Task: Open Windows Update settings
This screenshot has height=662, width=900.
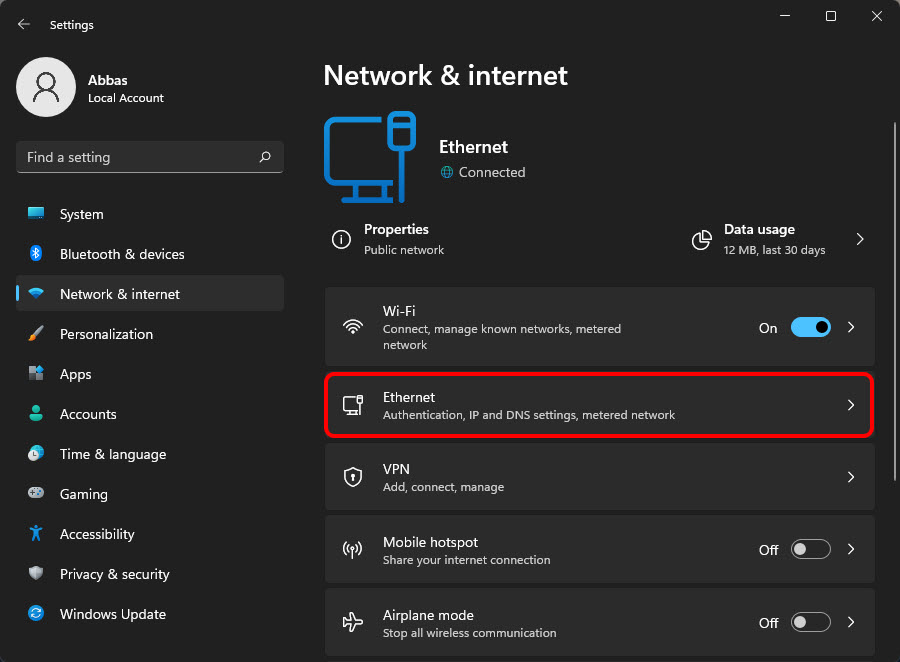Action: pyautogui.click(x=112, y=614)
